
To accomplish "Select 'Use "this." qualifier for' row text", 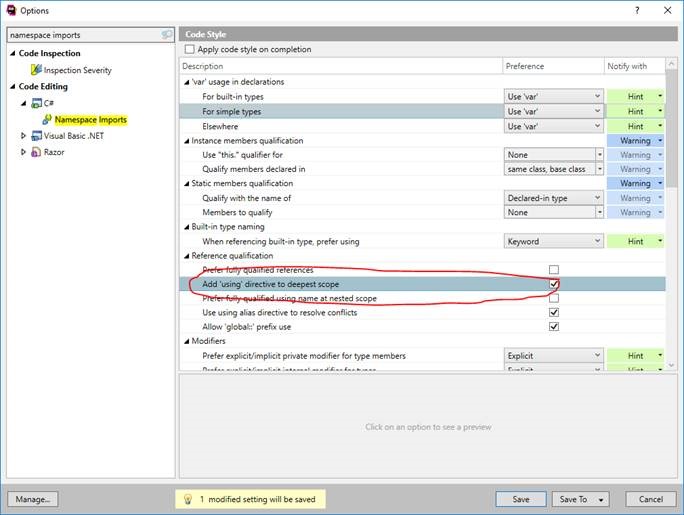I will (243, 155).
